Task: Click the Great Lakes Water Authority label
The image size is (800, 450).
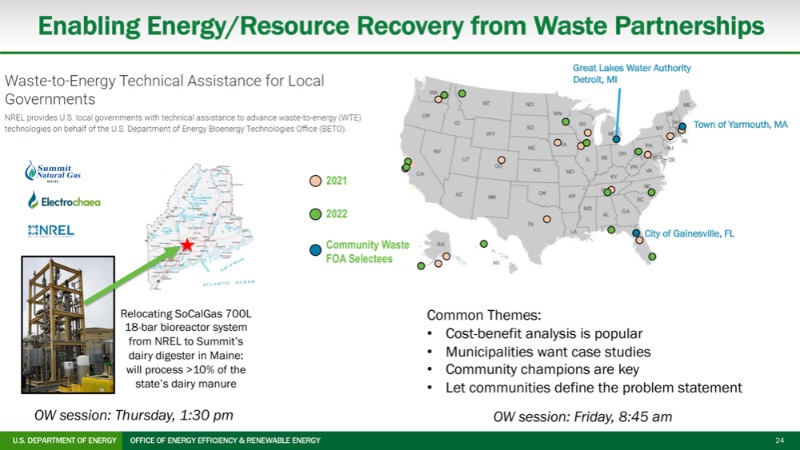Action: [631, 73]
